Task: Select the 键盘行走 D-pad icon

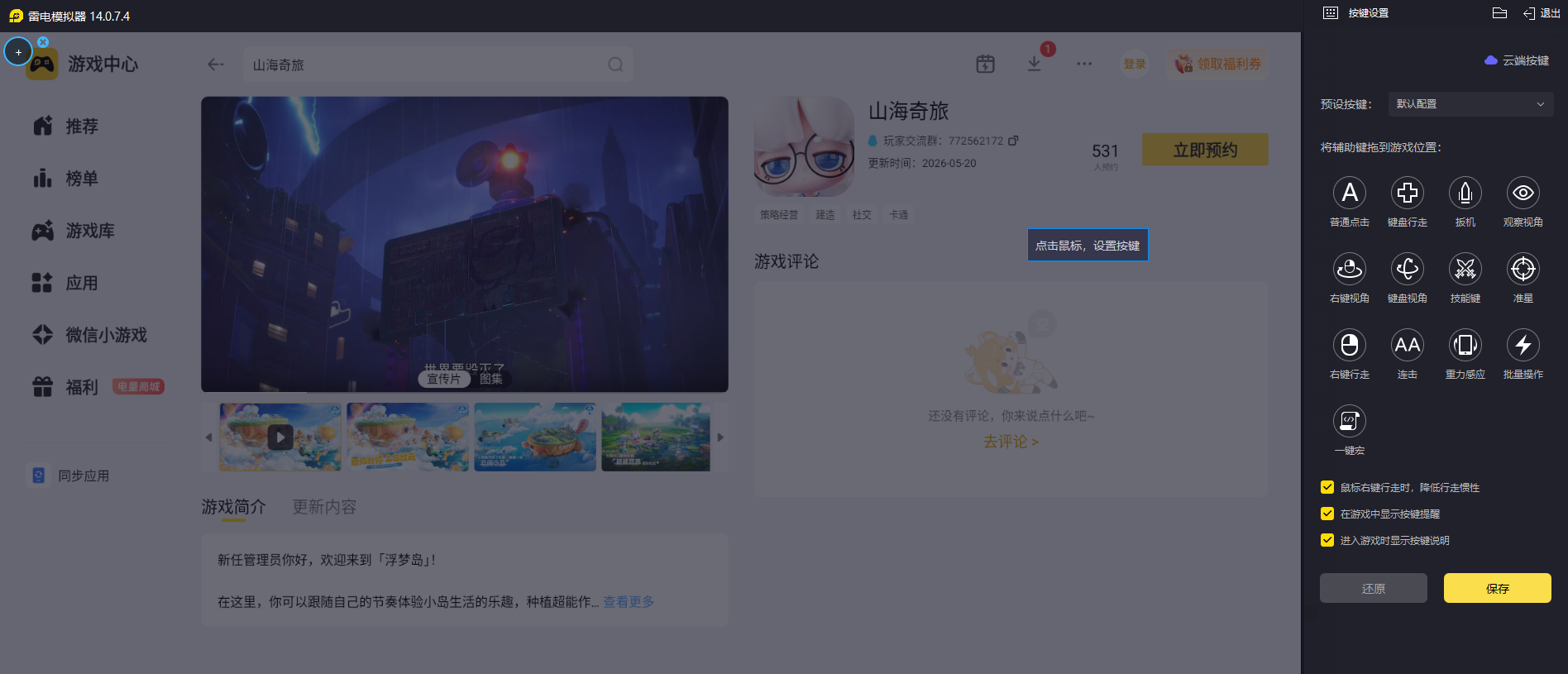Action: [1408, 193]
